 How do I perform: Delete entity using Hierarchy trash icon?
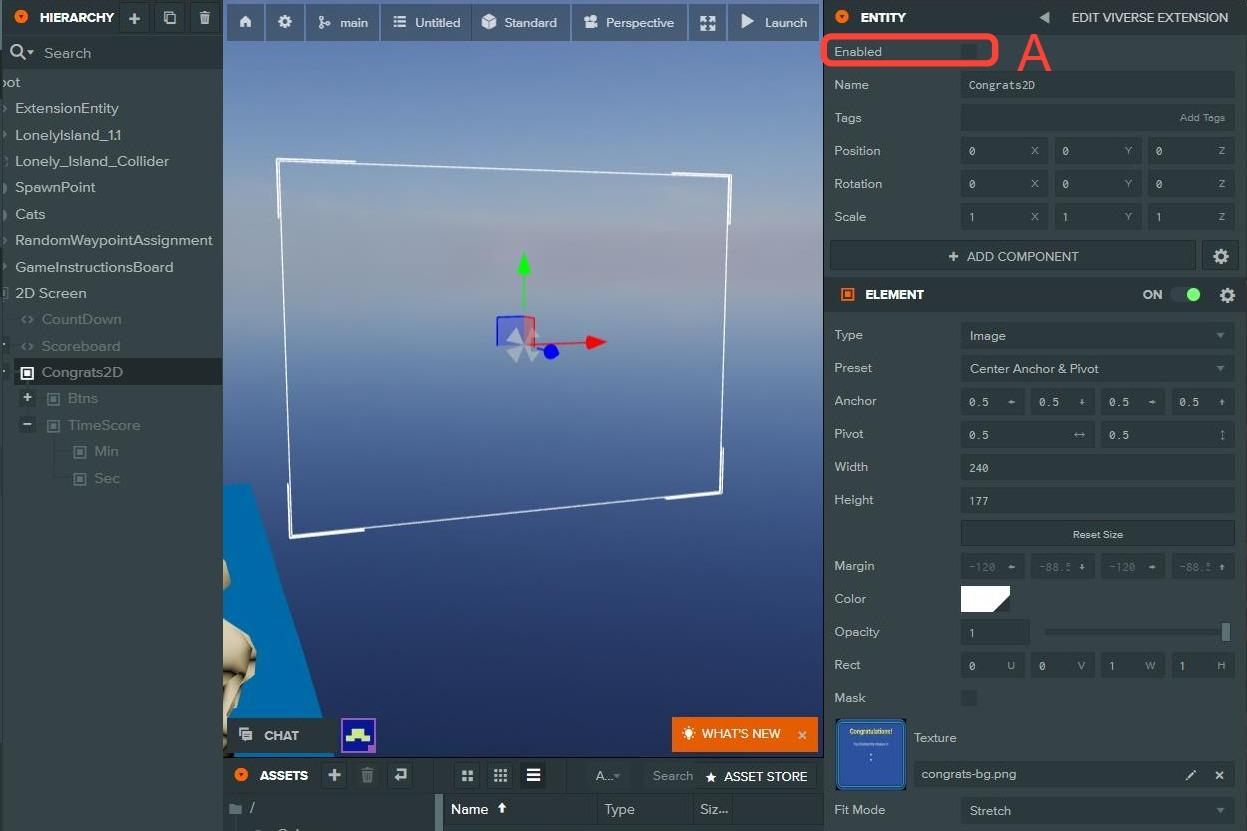point(205,18)
